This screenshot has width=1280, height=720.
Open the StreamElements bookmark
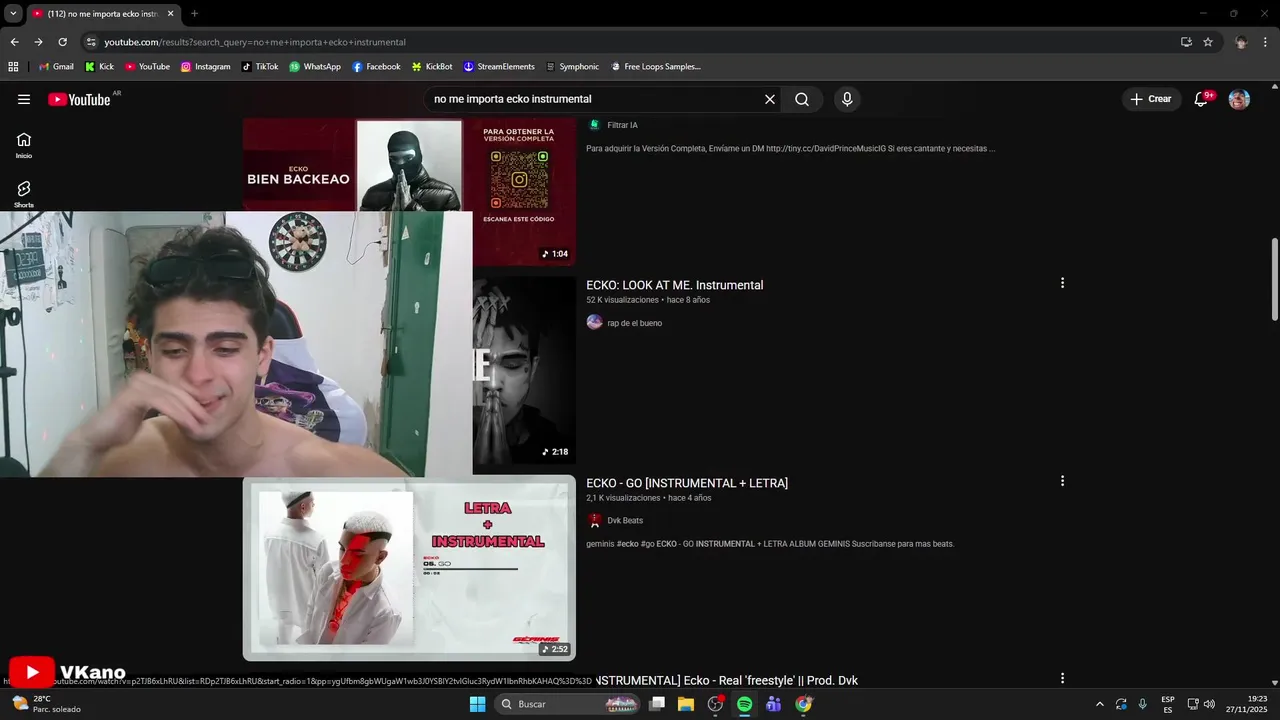(x=499, y=67)
